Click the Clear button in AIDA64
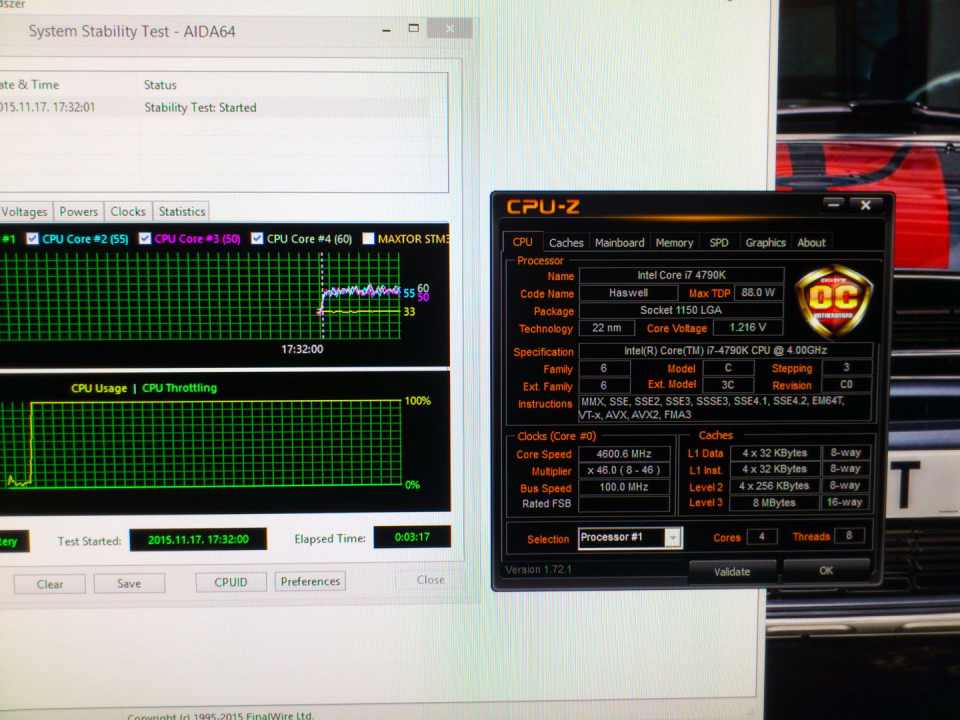 pyautogui.click(x=50, y=584)
